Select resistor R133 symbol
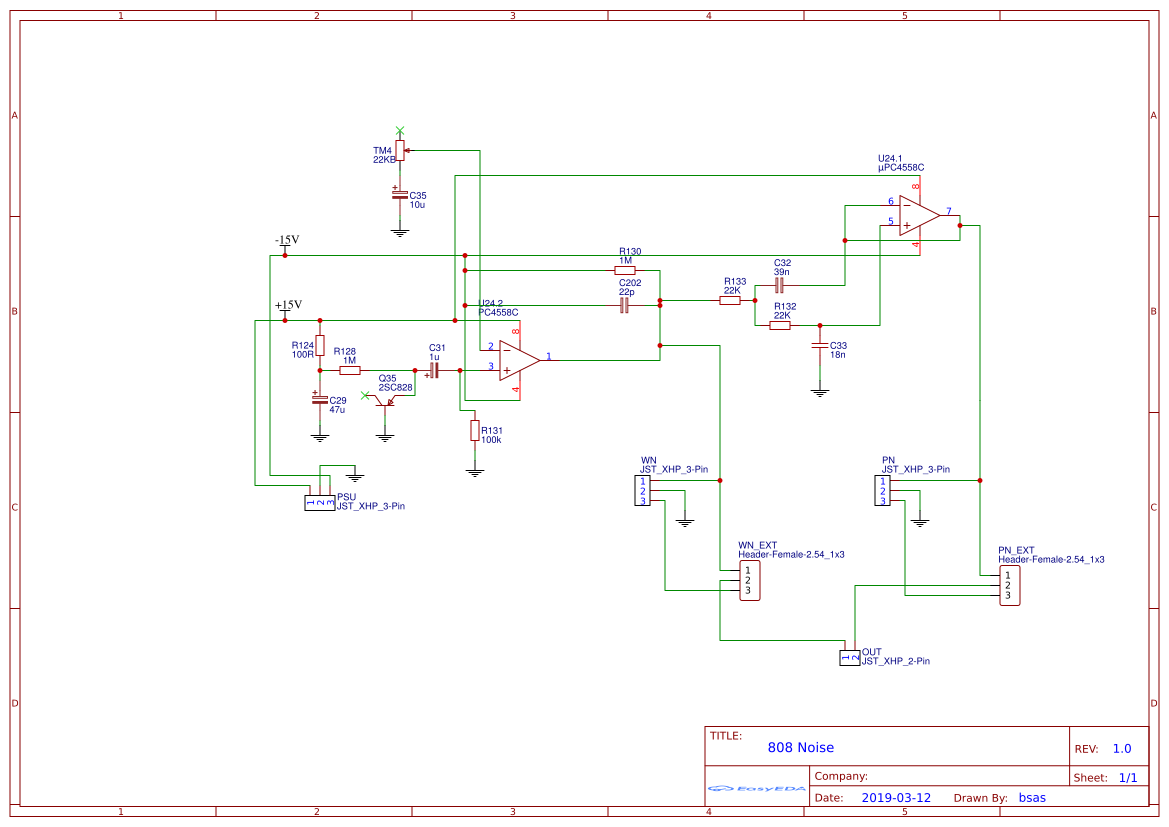Viewport: 1169px width, 827px height. 730,301
